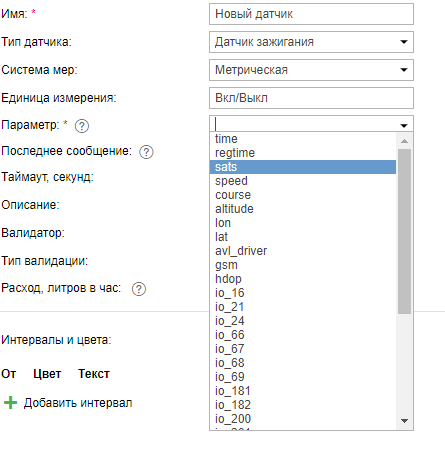Click the dropdown list scroll up arrow
445x458 pixels.
click(404, 141)
